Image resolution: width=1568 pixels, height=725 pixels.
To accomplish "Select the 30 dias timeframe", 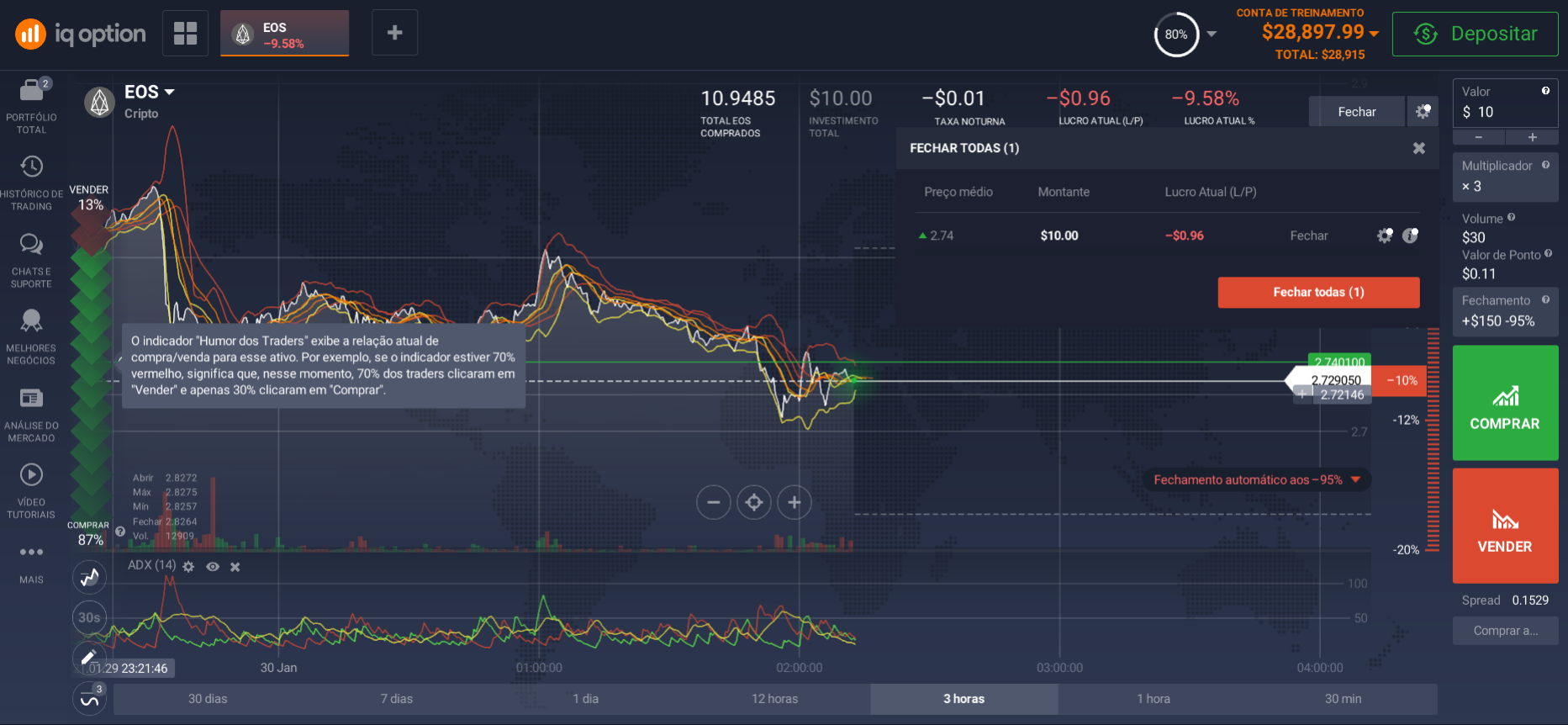I will (x=208, y=699).
